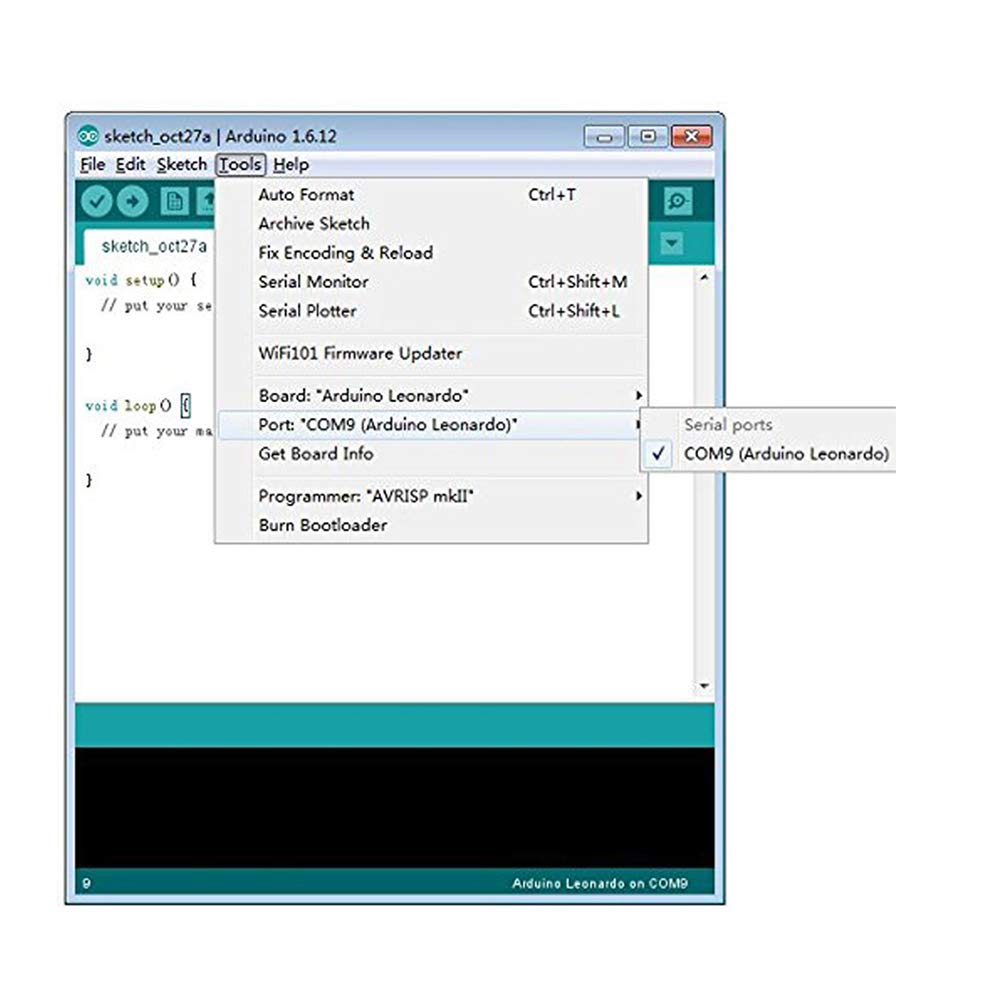The height and width of the screenshot is (1001, 1001).
Task: Select COM9 (Arduino Leonardo) serial port
Action: coord(785,454)
